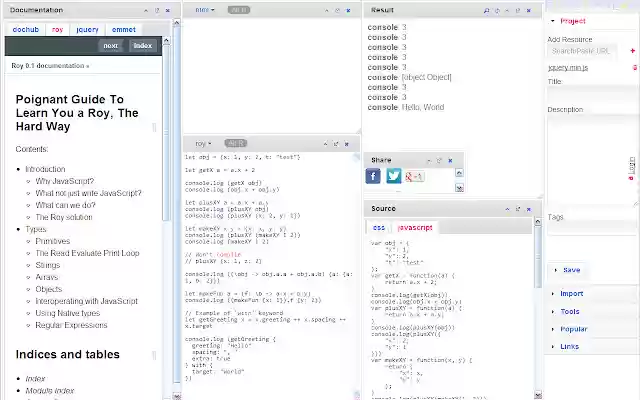
Task: Click the Alt H shortcut badge
Action: [x=239, y=10]
